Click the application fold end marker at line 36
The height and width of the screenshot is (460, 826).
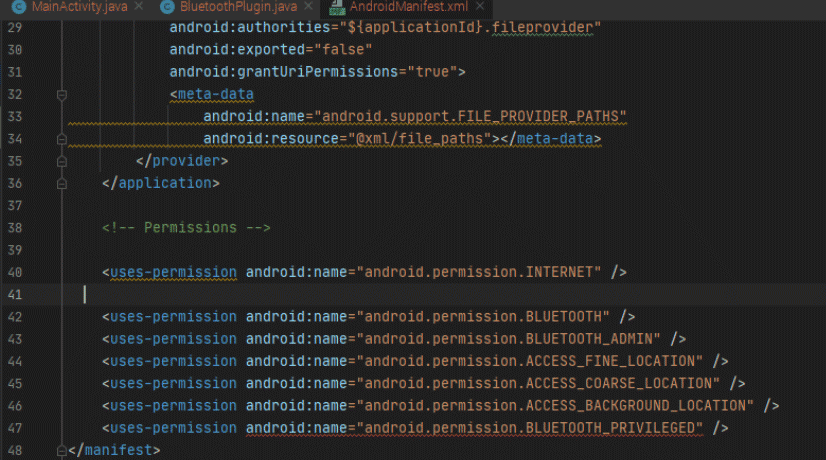62,183
